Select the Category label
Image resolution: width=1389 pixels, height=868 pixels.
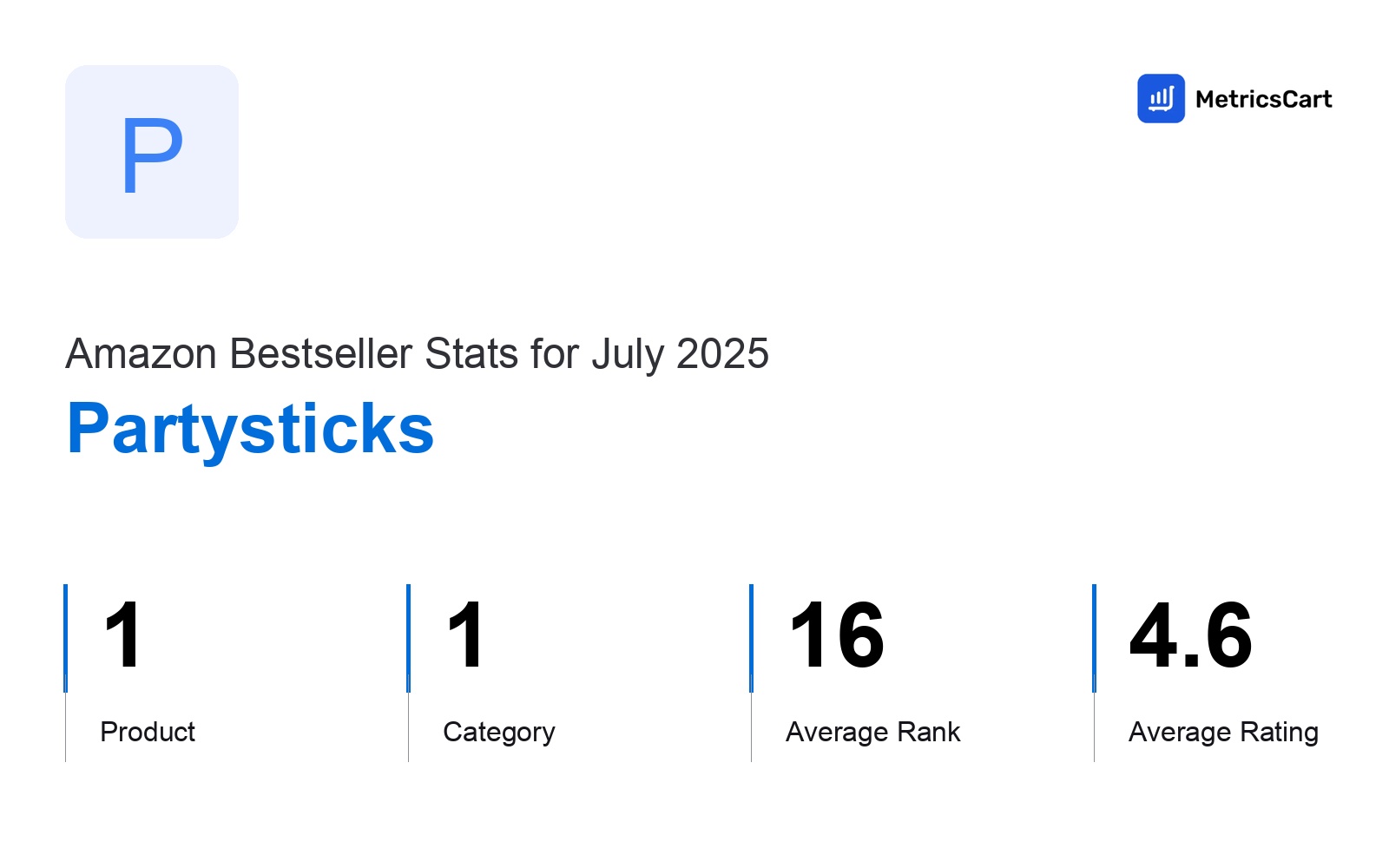pos(499,733)
